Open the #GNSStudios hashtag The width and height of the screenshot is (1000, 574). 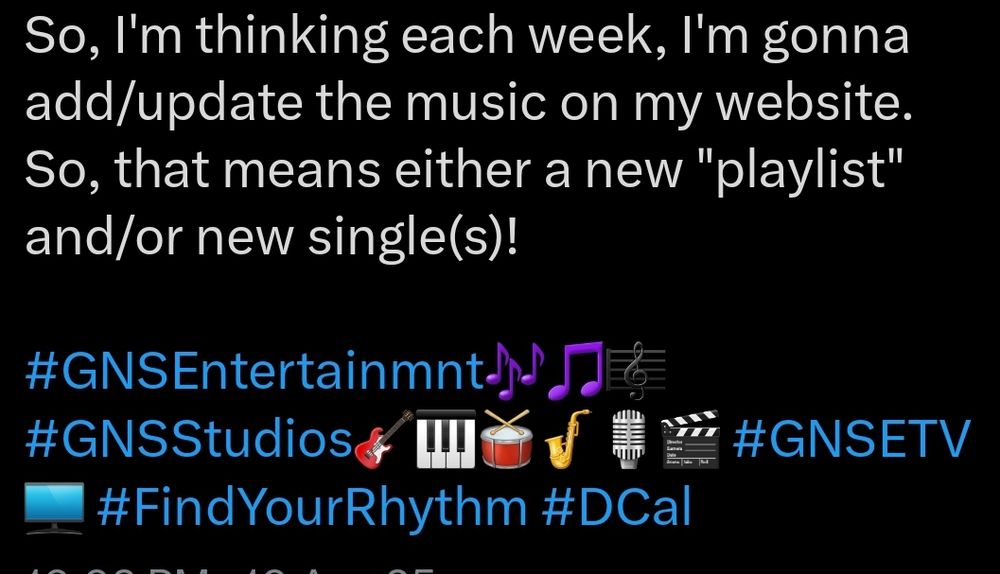[x=188, y=439]
